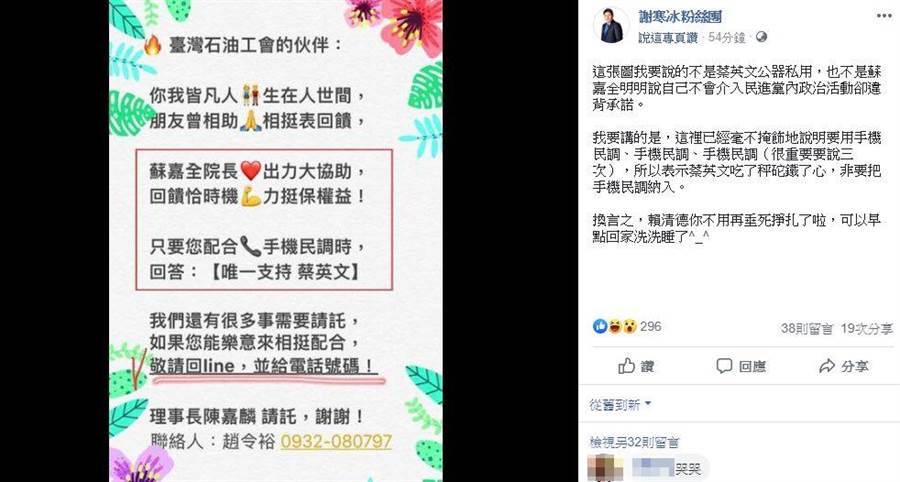The height and width of the screenshot is (482, 900).
Task: Click the phone number 0932-080797 link
Action: 336,441
